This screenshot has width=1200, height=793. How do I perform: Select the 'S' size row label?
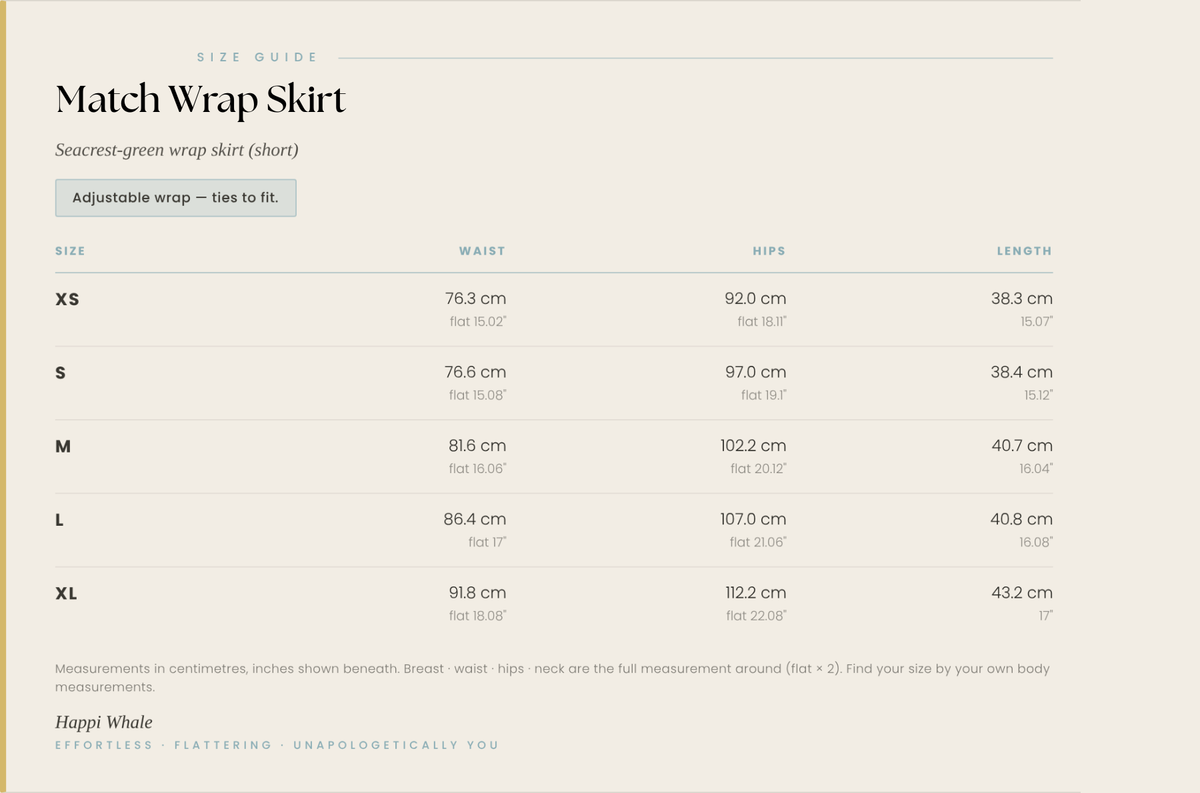pyautogui.click(x=60, y=373)
